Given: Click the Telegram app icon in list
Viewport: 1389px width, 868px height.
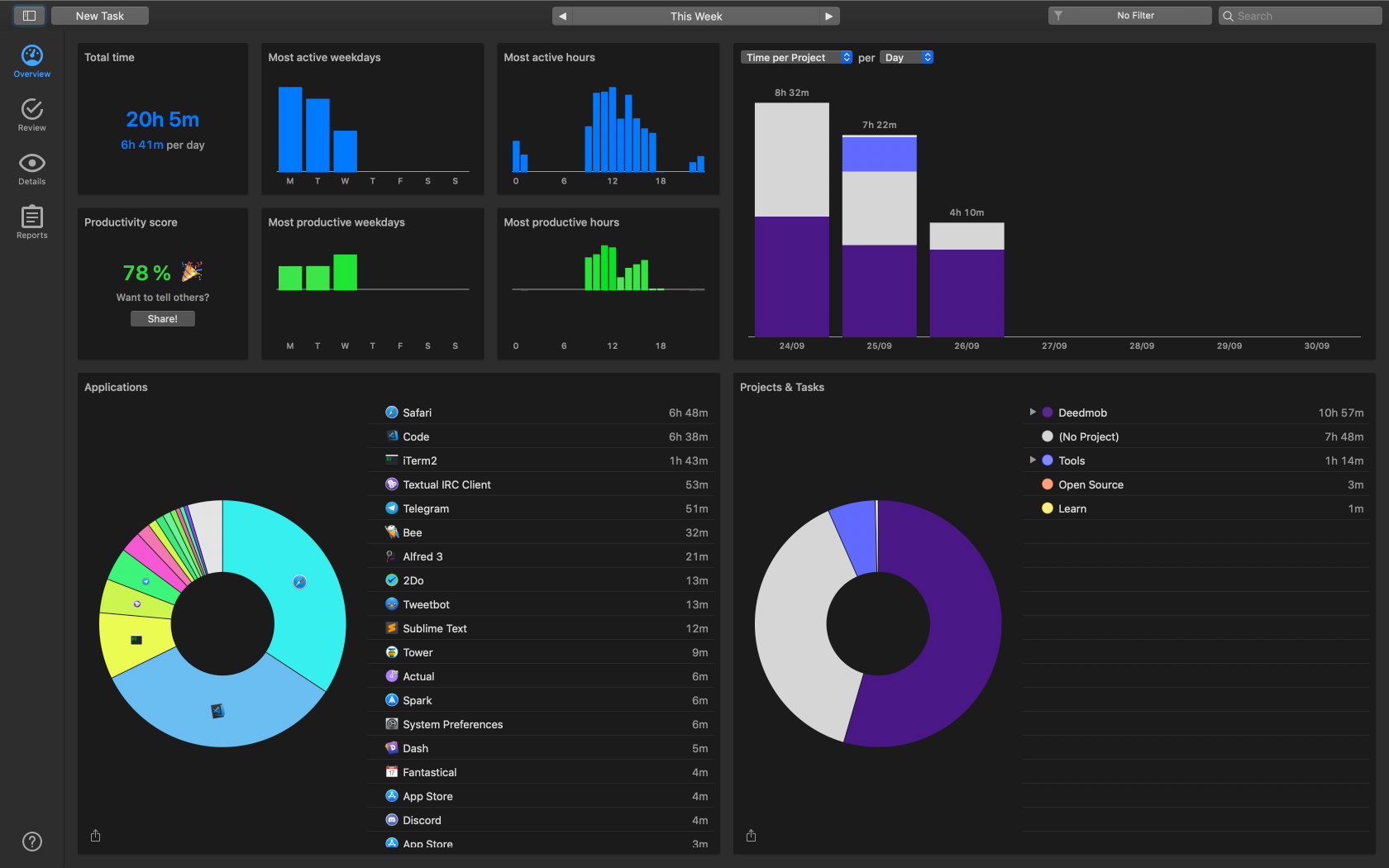Looking at the screenshot, I should coord(392,508).
